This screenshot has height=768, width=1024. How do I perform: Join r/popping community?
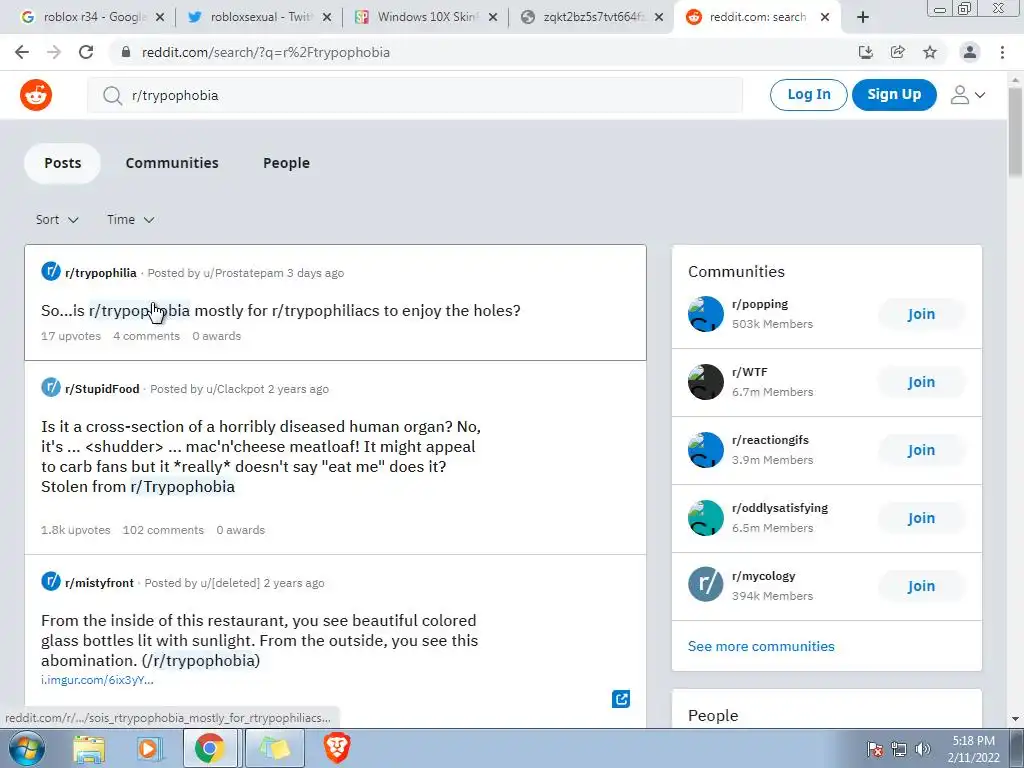pyautogui.click(x=921, y=314)
